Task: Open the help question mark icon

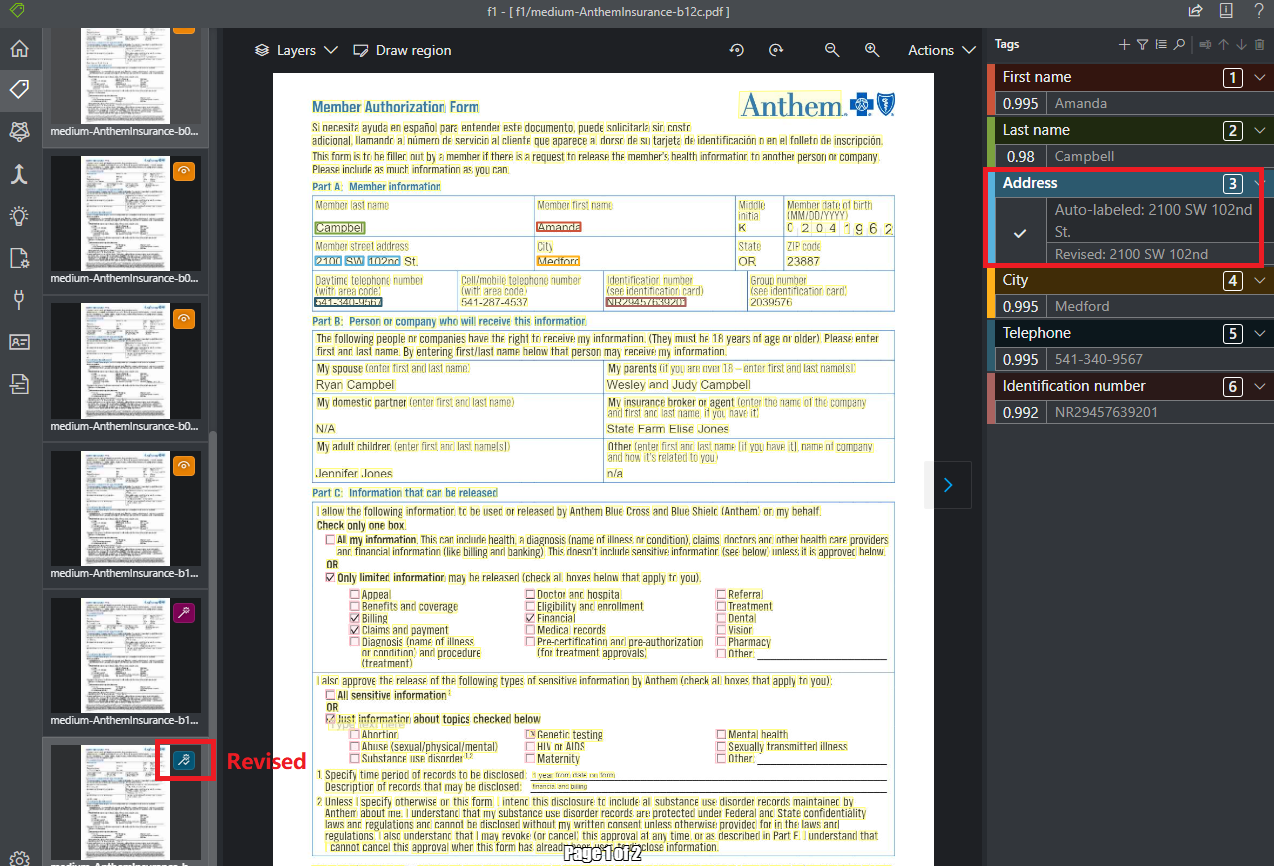Action: pos(1259,11)
